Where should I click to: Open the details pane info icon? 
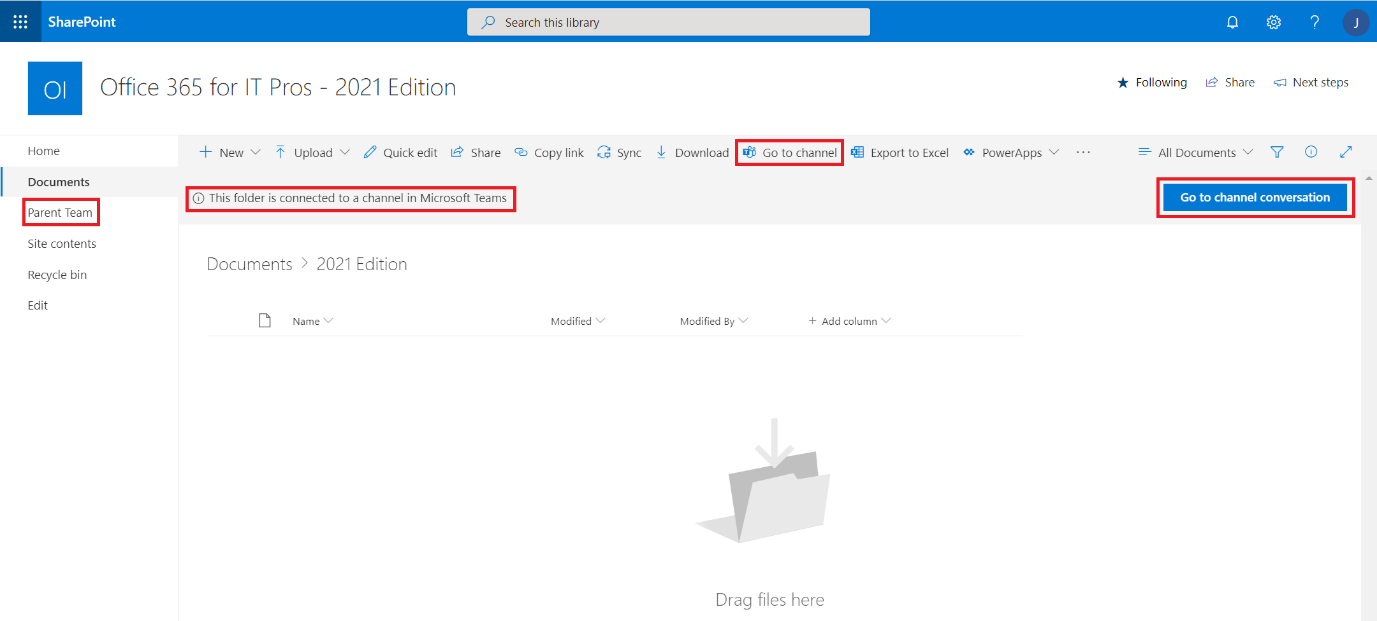pos(1311,152)
